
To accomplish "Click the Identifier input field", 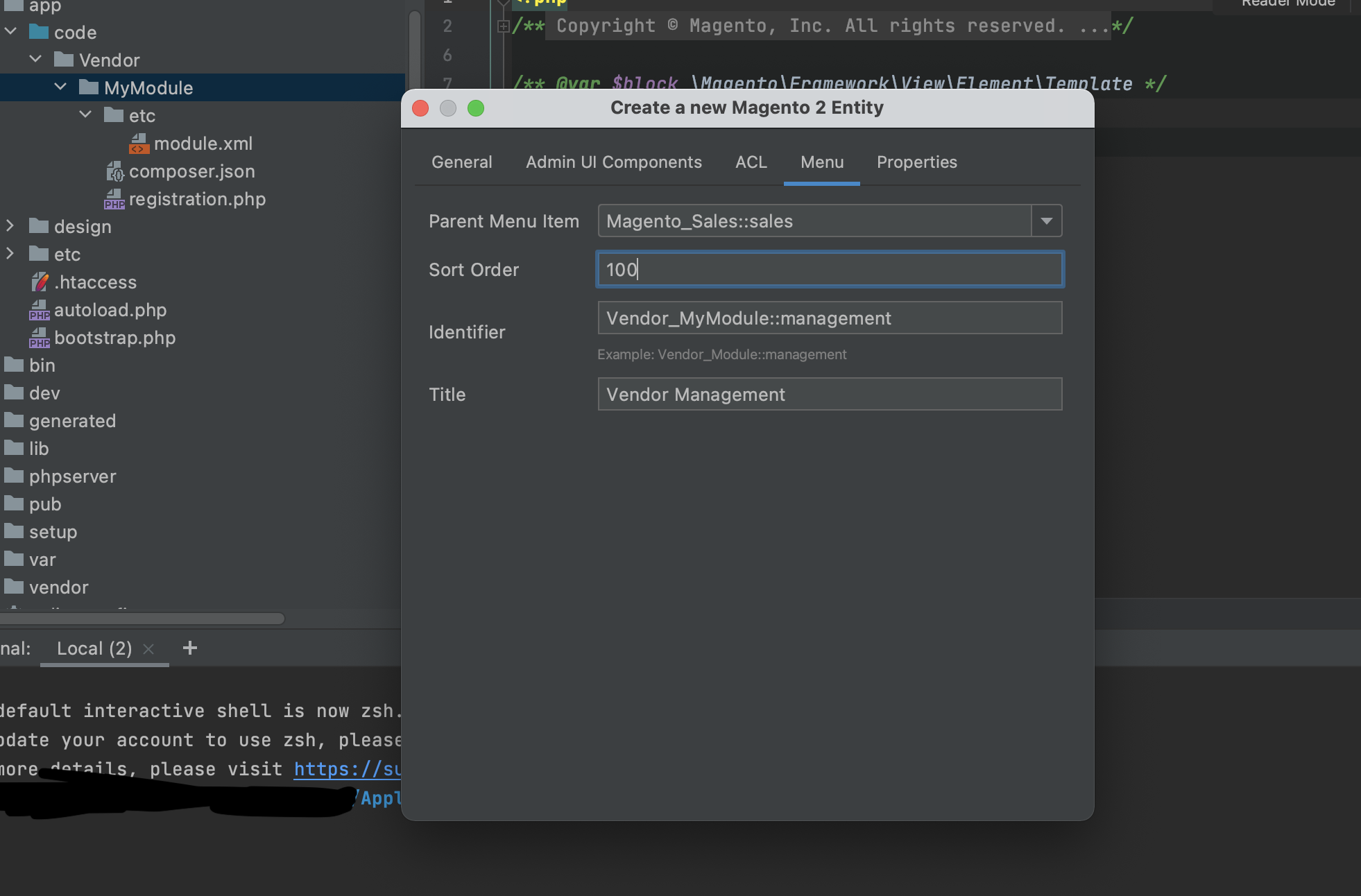I will pyautogui.click(x=829, y=318).
